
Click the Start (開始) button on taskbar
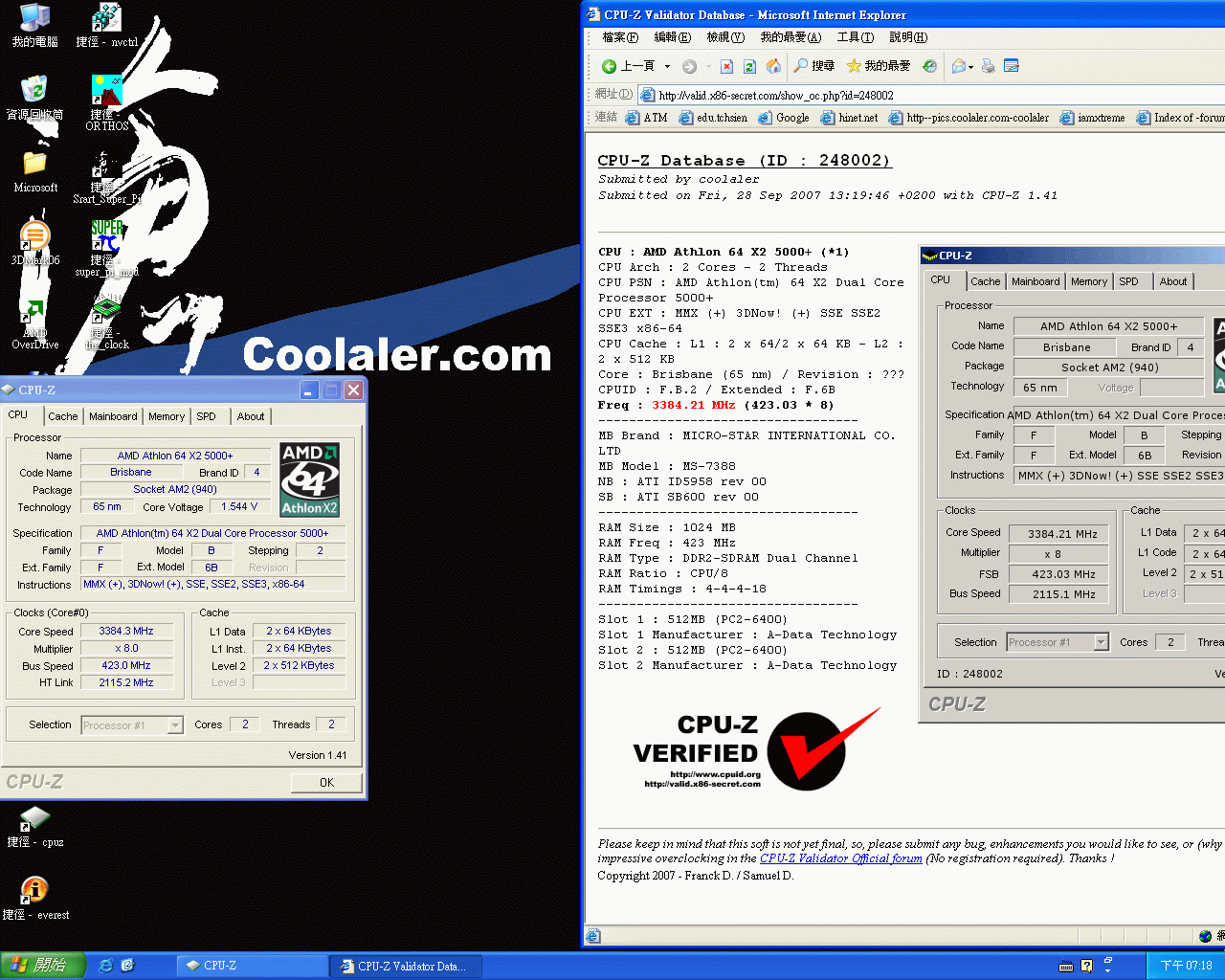coord(43,966)
